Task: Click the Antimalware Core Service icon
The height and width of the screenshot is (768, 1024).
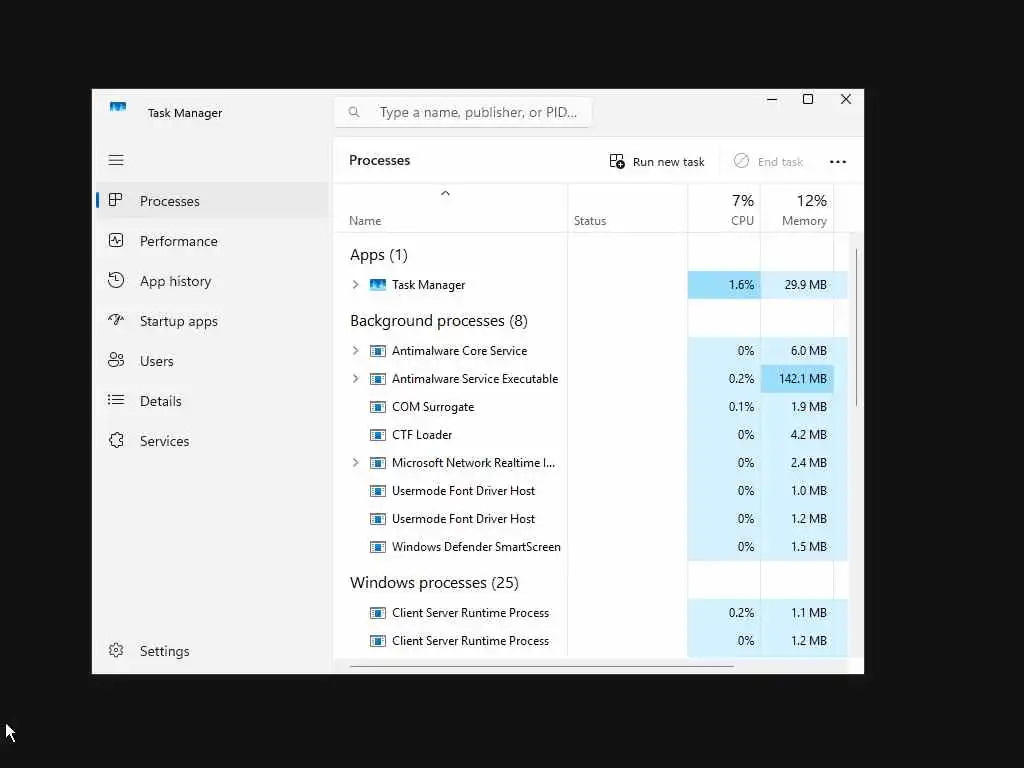Action: pyautogui.click(x=378, y=351)
